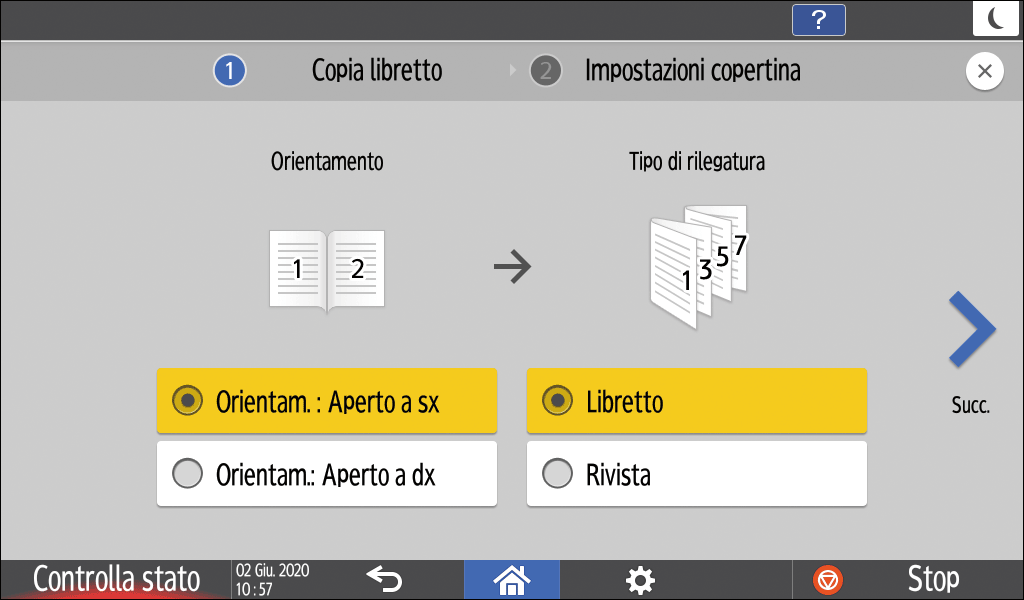Click the booklet binding pages illustration

pos(698,266)
